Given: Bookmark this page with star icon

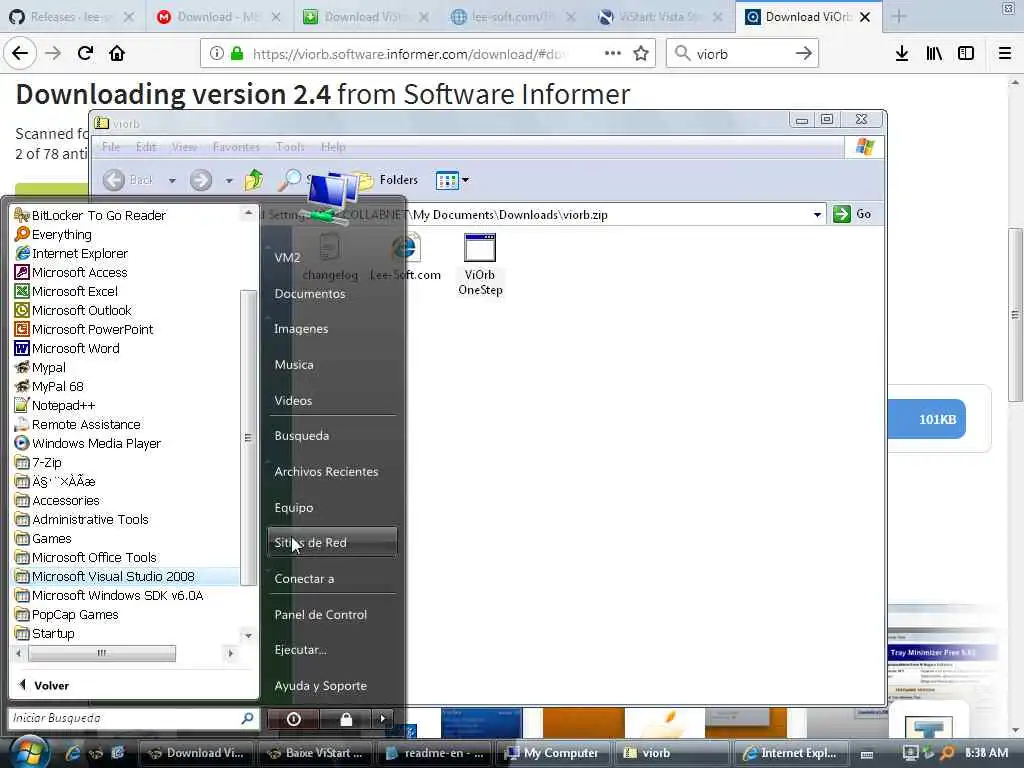Looking at the screenshot, I should tap(641, 54).
